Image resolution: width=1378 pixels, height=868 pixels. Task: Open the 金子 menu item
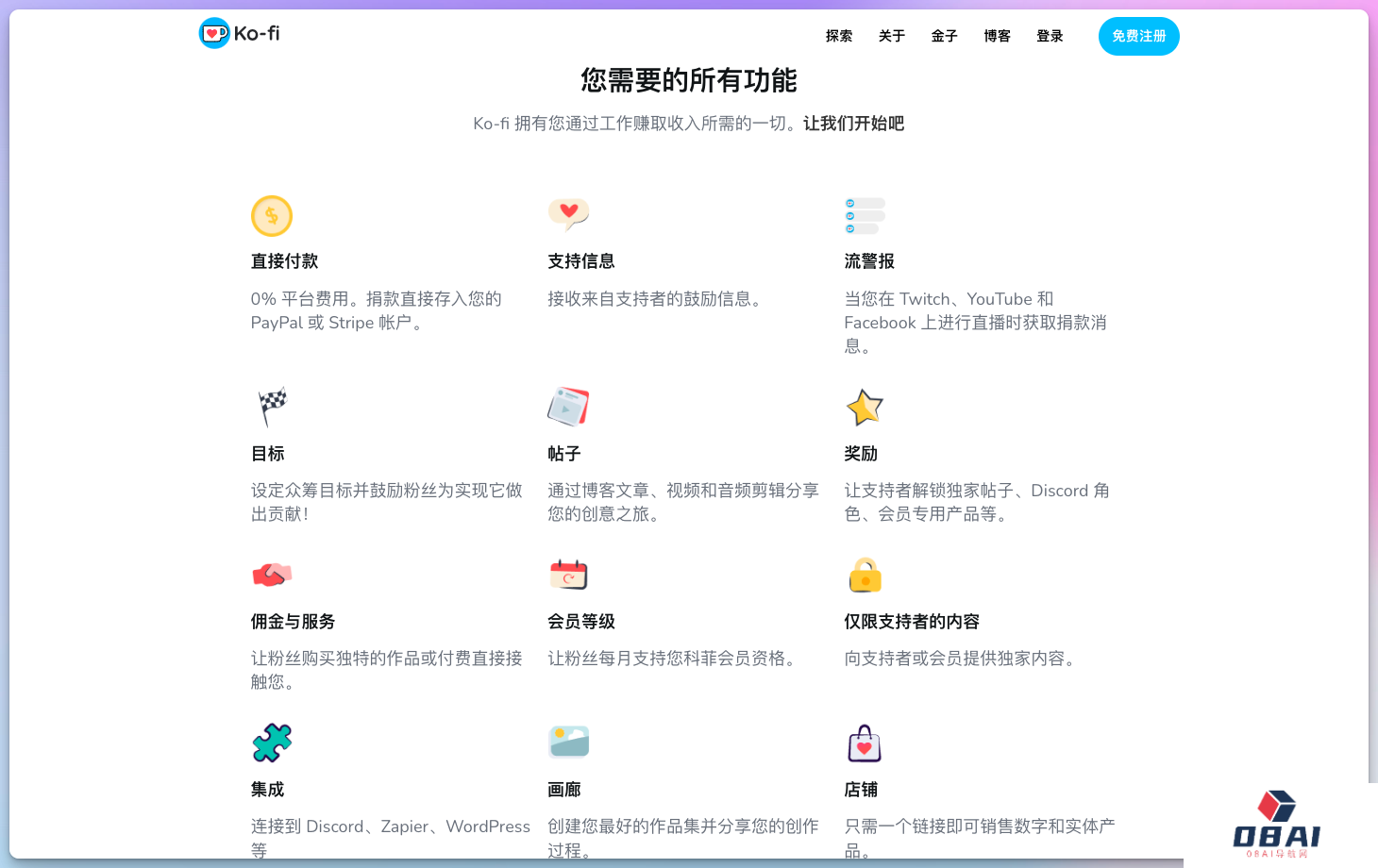pyautogui.click(x=945, y=36)
